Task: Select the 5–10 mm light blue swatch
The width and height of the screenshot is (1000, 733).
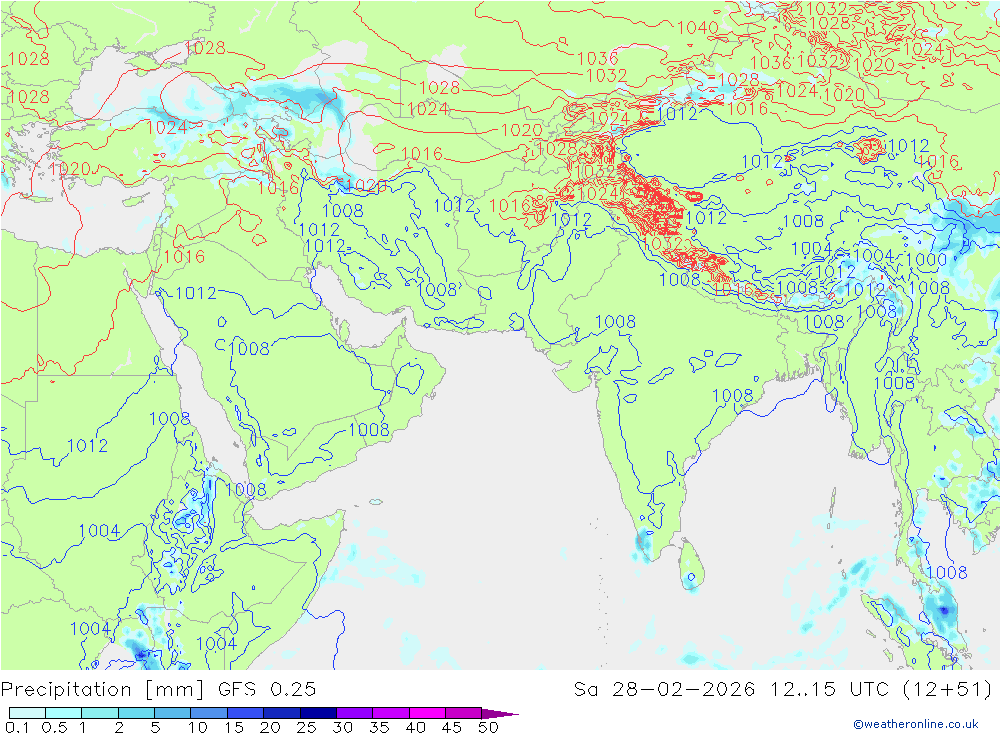Action: [x=172, y=713]
